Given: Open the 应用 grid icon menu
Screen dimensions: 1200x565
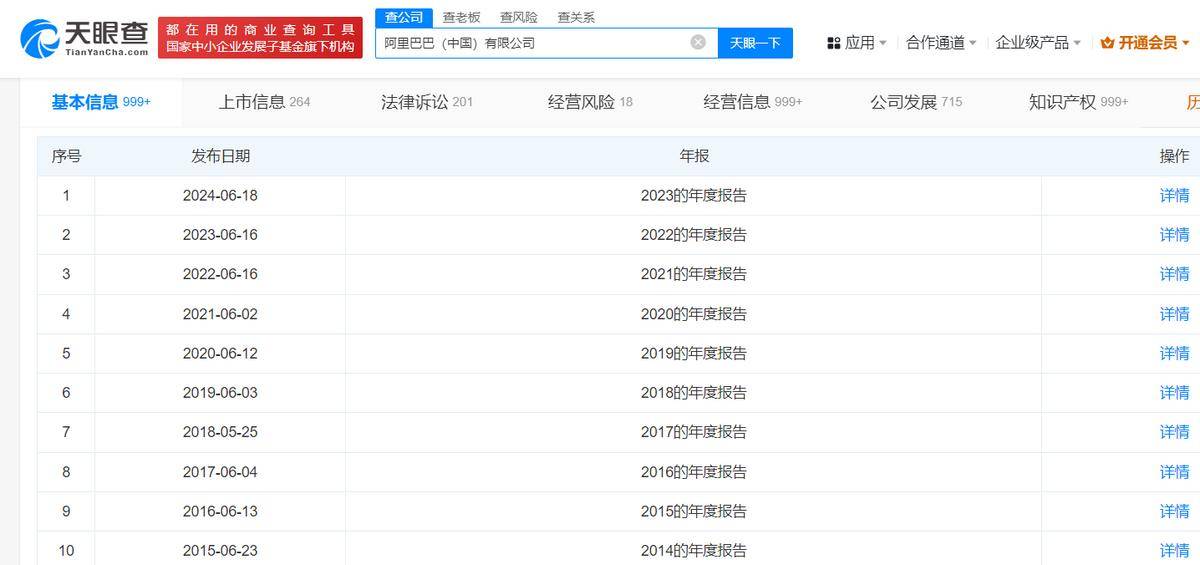Looking at the screenshot, I should tap(833, 43).
